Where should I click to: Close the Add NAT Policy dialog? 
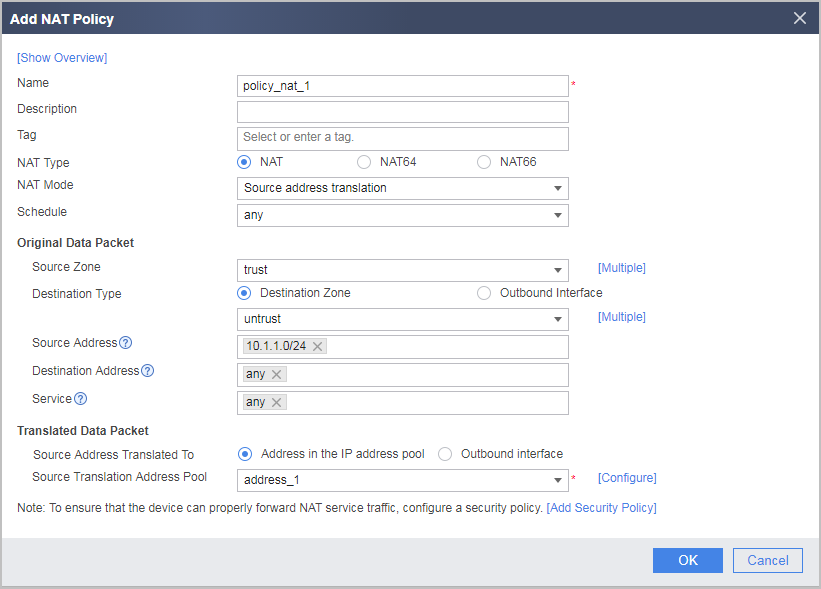[x=800, y=18]
